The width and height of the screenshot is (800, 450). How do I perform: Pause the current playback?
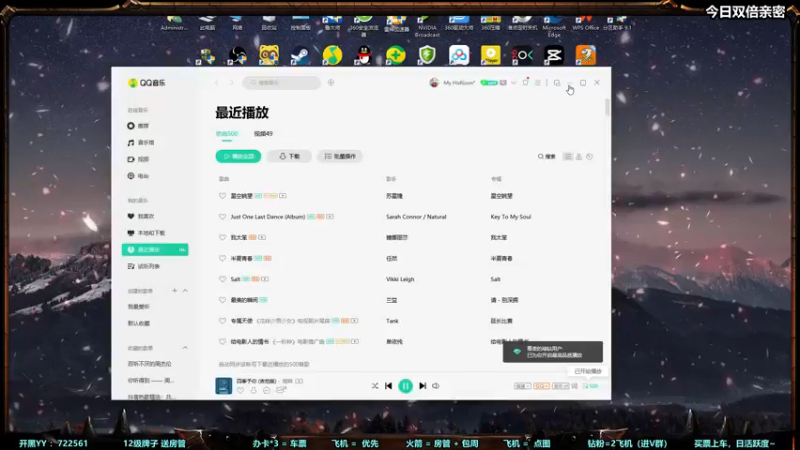(x=406, y=386)
